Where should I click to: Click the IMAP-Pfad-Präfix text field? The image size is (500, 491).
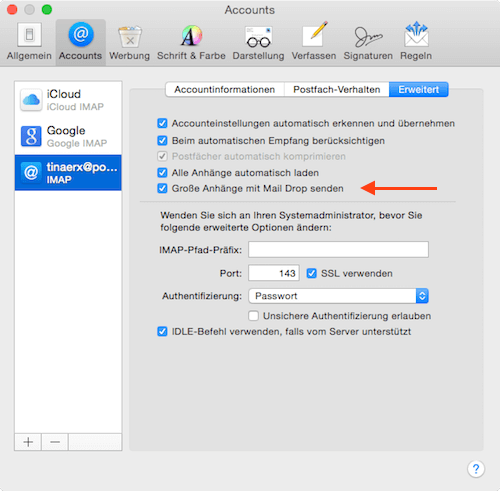(x=338, y=249)
